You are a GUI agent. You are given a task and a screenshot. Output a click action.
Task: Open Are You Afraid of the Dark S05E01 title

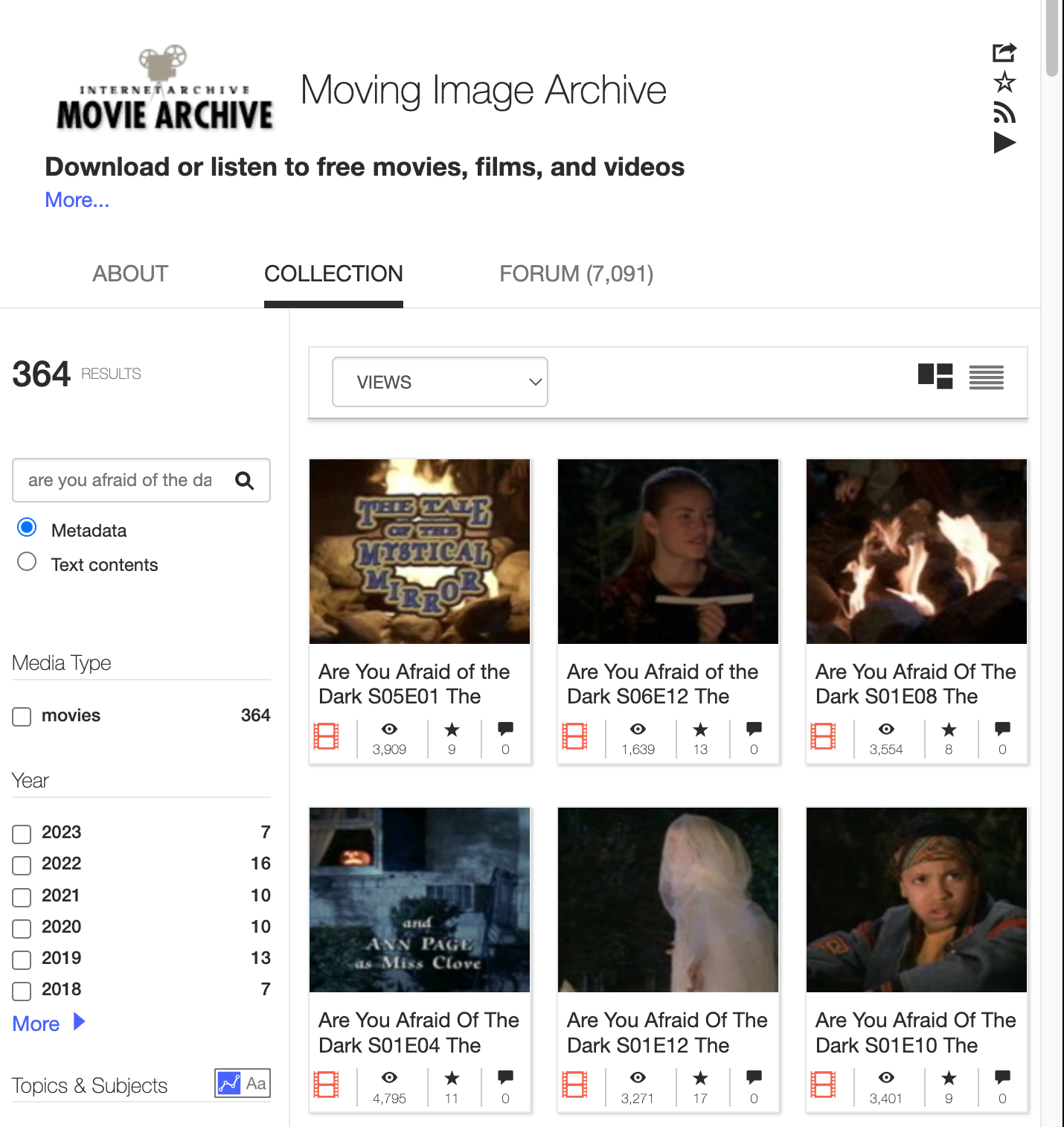(x=414, y=684)
